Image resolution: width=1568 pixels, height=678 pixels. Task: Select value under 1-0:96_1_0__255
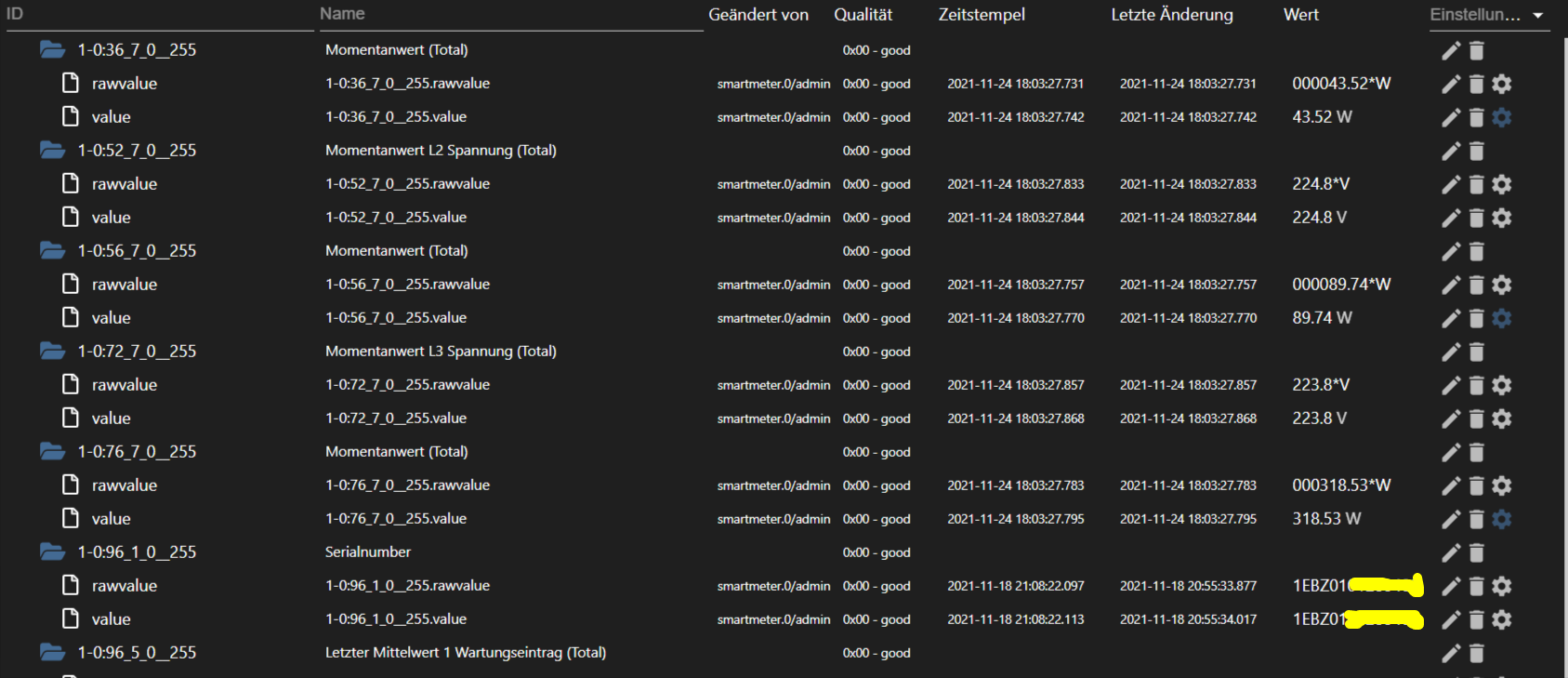[112, 619]
